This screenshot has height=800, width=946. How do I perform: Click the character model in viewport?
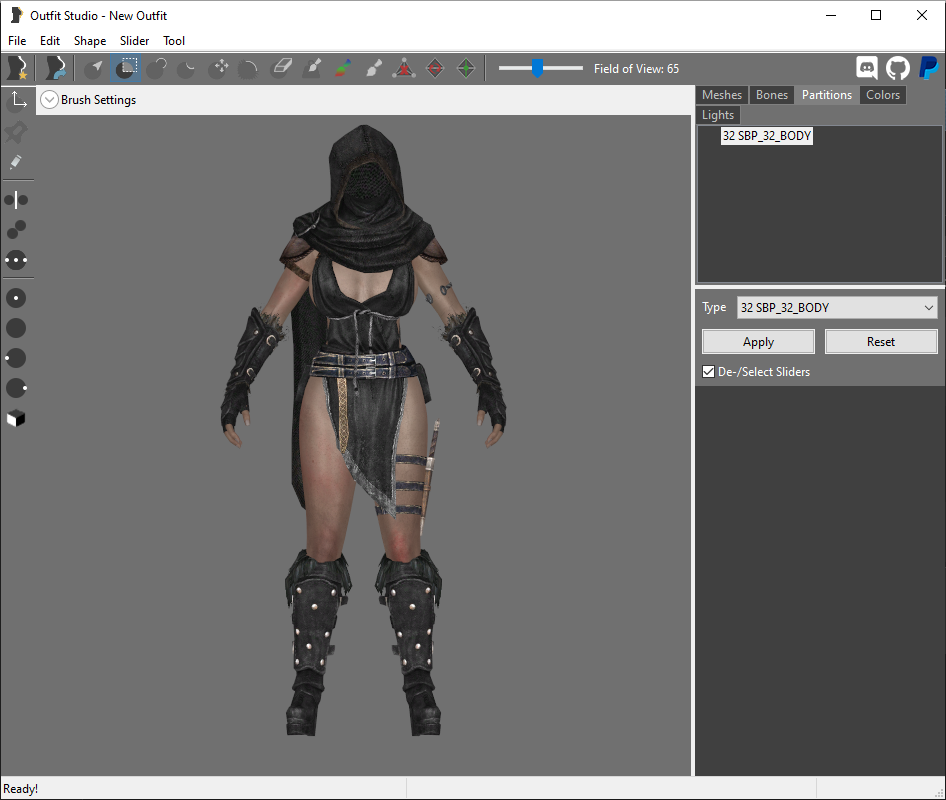[x=363, y=430]
